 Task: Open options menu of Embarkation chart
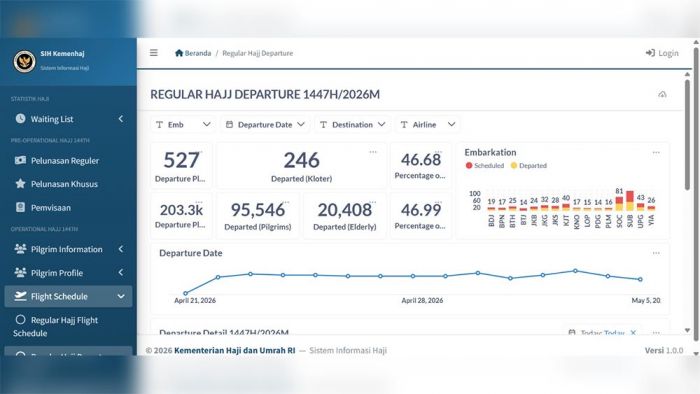[x=656, y=153]
